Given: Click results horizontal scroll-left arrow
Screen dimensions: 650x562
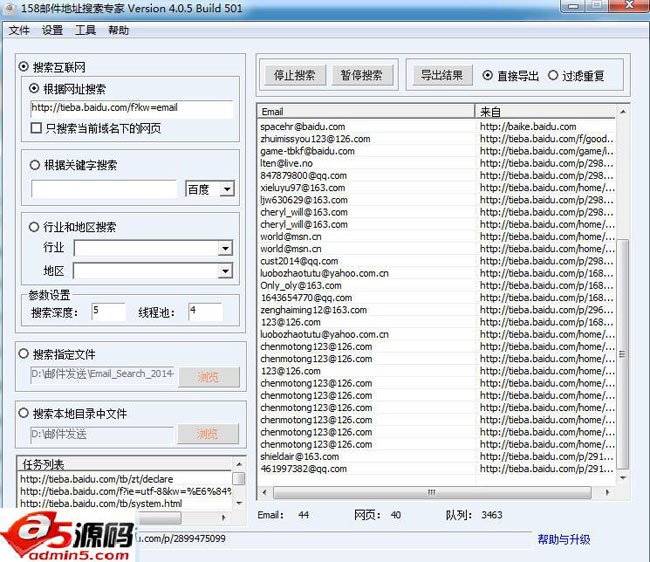Looking at the screenshot, I should point(264,492).
